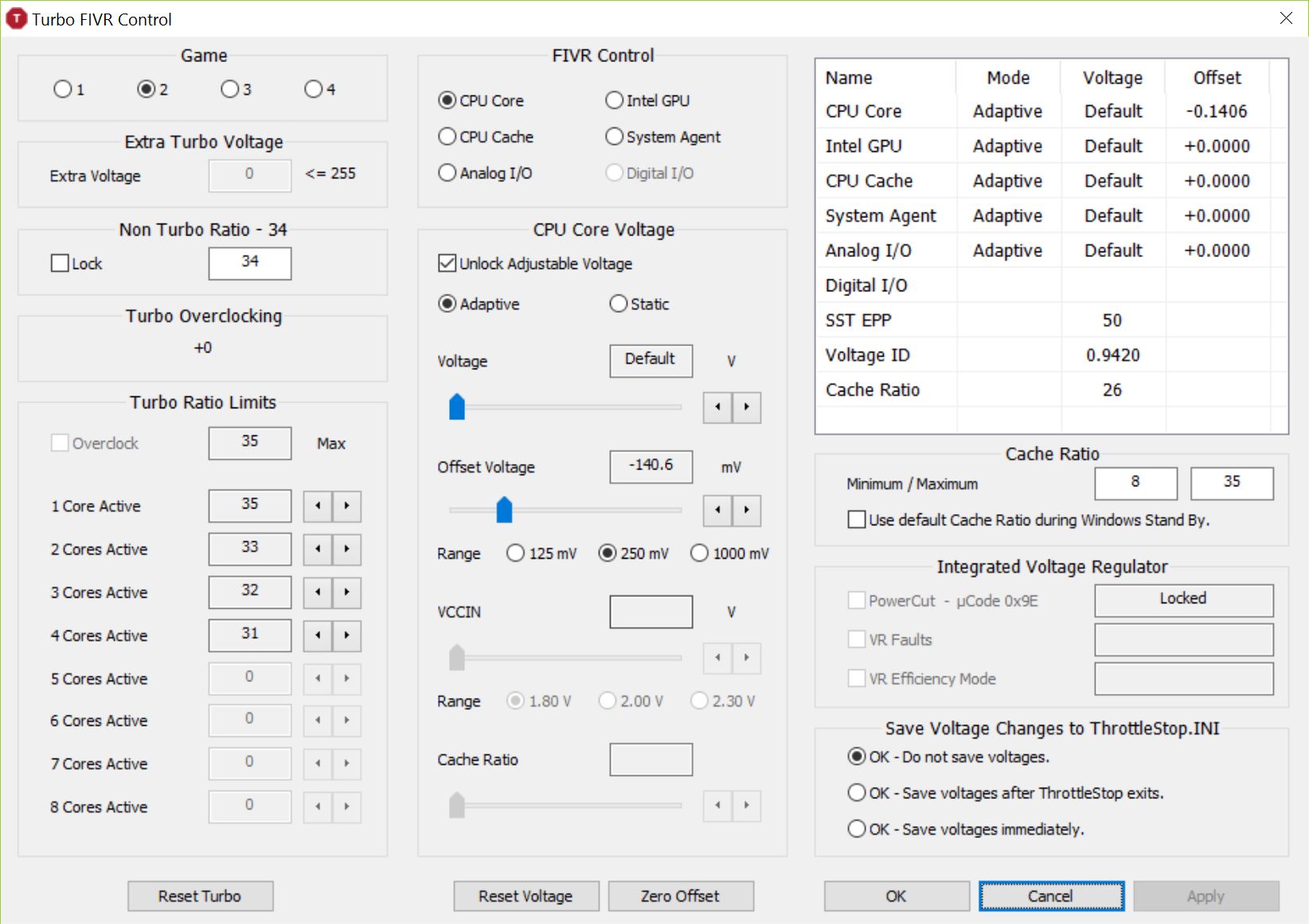Image resolution: width=1309 pixels, height=924 pixels.
Task: Click Zero Offset button
Action: click(x=681, y=896)
